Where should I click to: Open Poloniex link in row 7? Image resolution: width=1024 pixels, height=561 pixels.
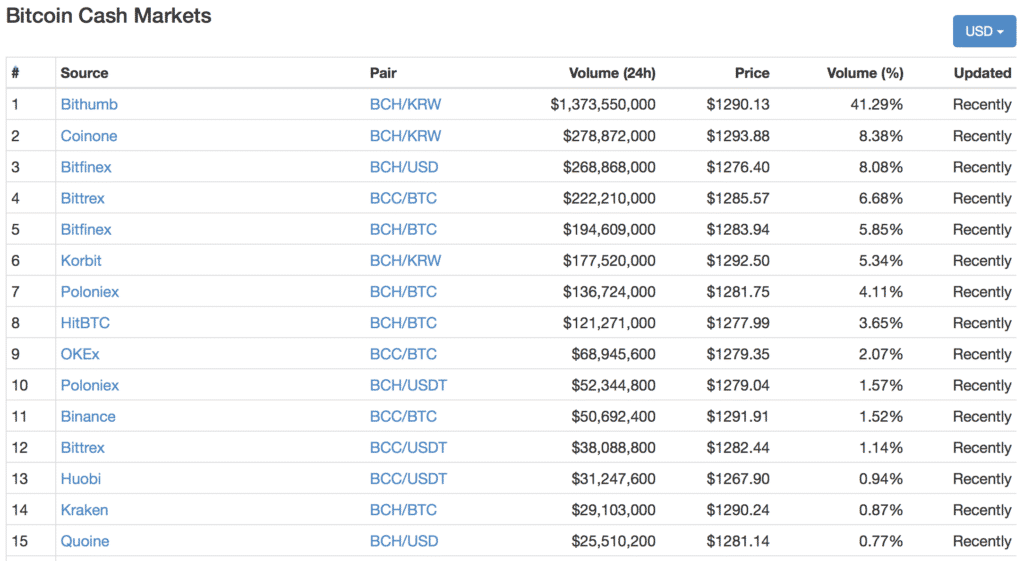tap(89, 292)
